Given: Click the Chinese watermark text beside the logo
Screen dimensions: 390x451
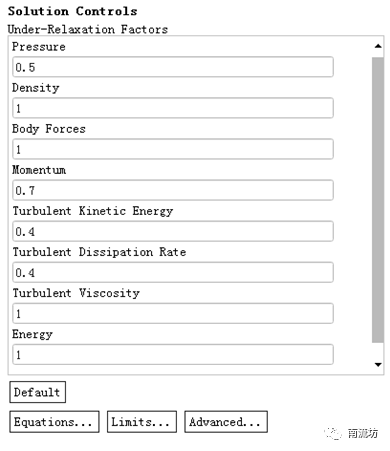Looking at the screenshot, I should coord(363,433).
